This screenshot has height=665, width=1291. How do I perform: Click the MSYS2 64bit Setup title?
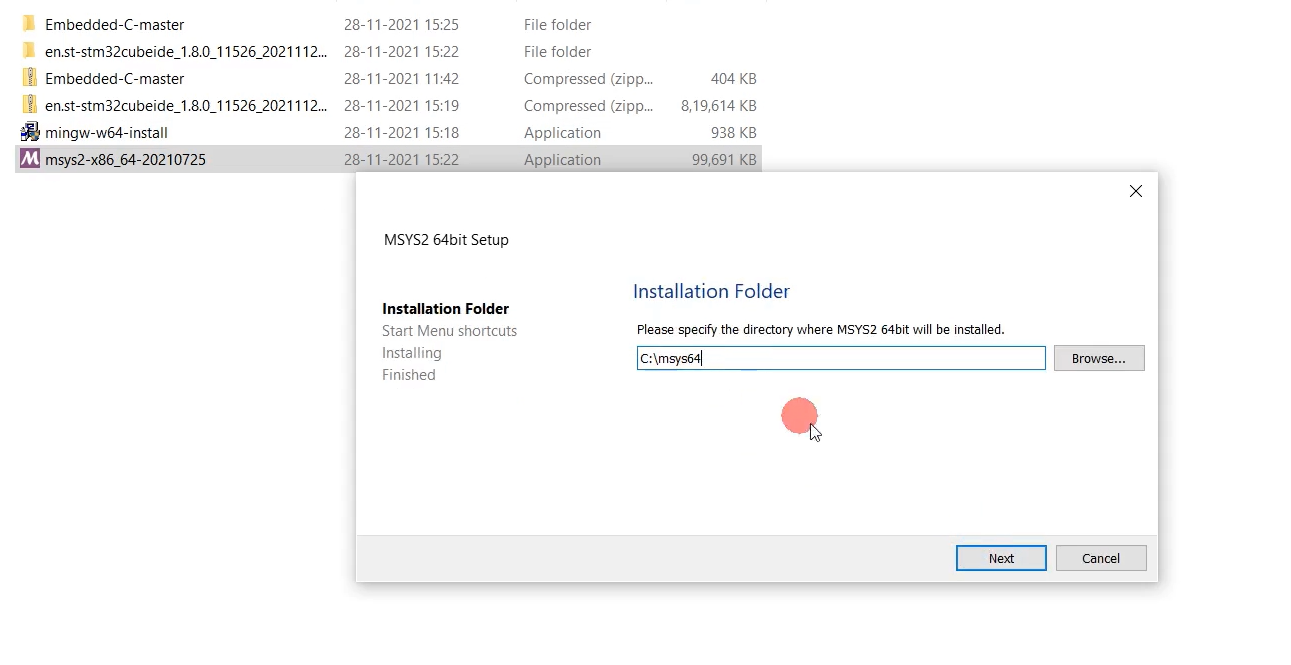coord(446,240)
